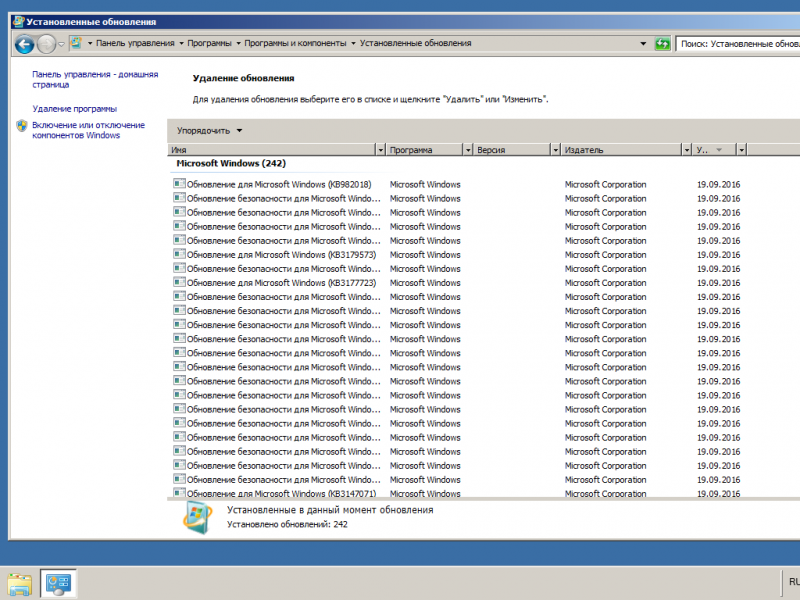Refresh the view using the green arrows button
The width and height of the screenshot is (800, 600).
662,44
